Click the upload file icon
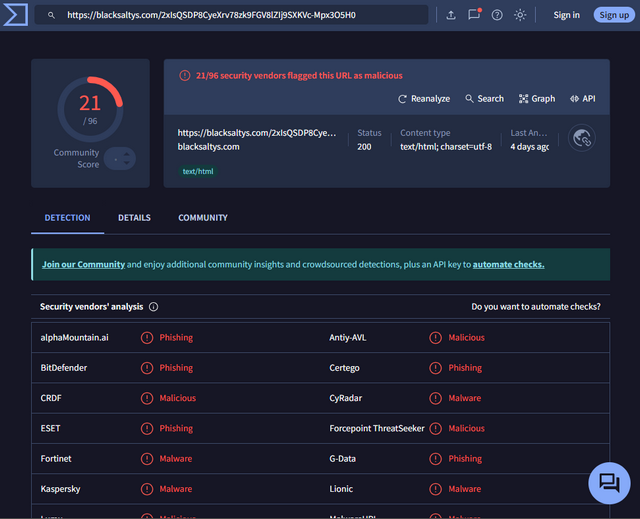The height and width of the screenshot is (519, 640). (x=451, y=15)
